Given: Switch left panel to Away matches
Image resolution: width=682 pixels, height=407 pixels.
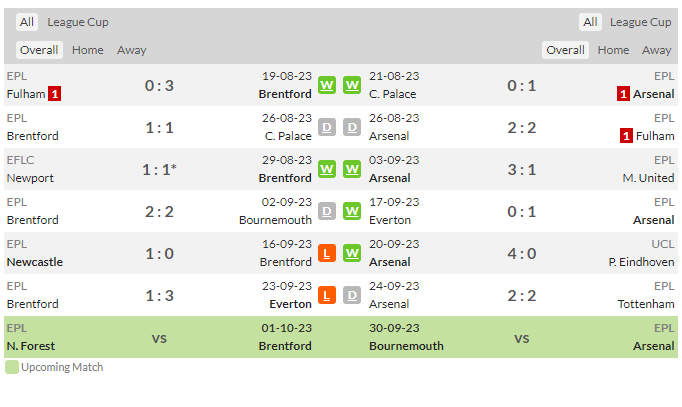Looking at the screenshot, I should pyautogui.click(x=131, y=50).
